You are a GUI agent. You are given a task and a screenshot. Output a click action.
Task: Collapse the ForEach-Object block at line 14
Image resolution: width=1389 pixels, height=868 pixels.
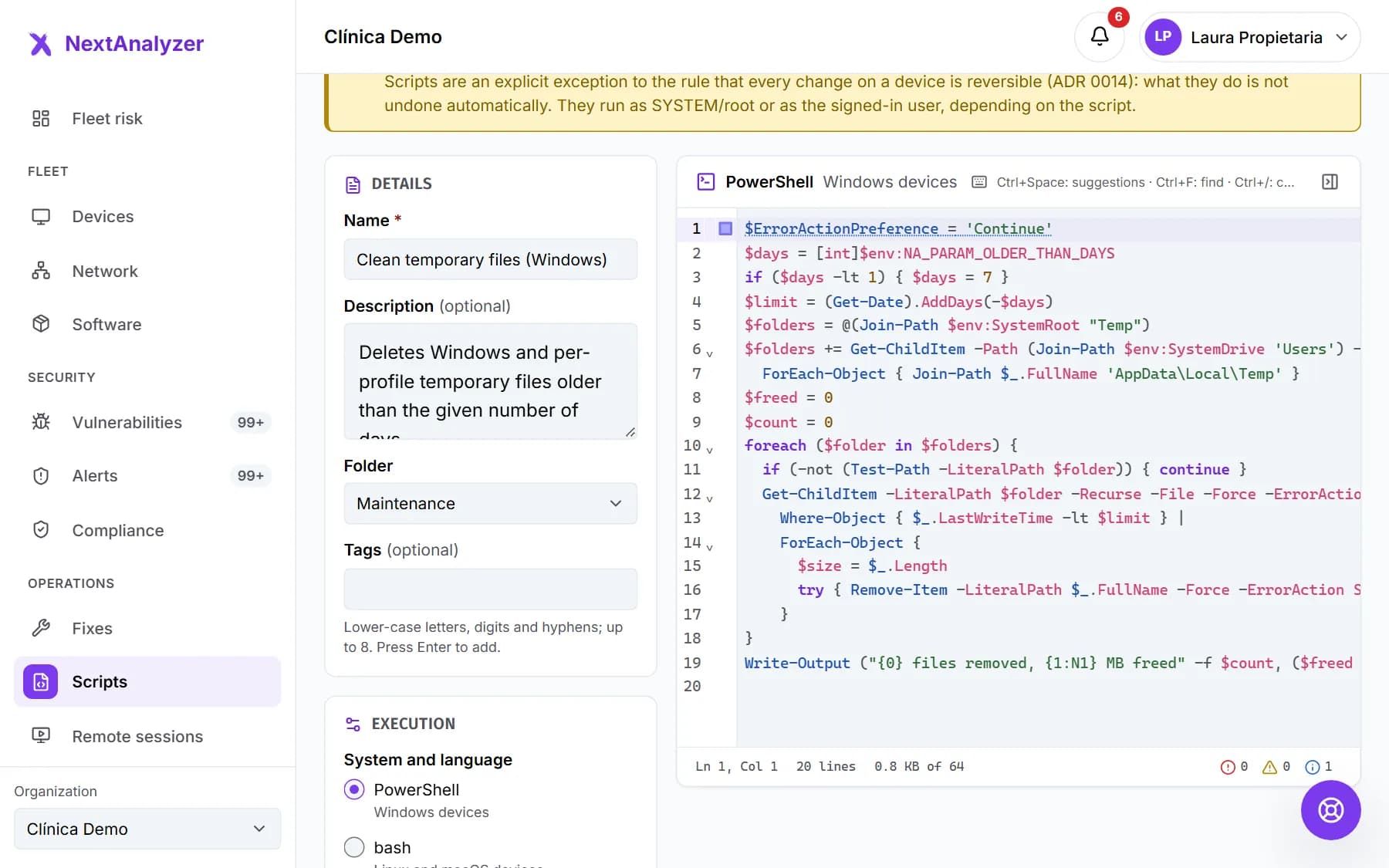coord(709,547)
